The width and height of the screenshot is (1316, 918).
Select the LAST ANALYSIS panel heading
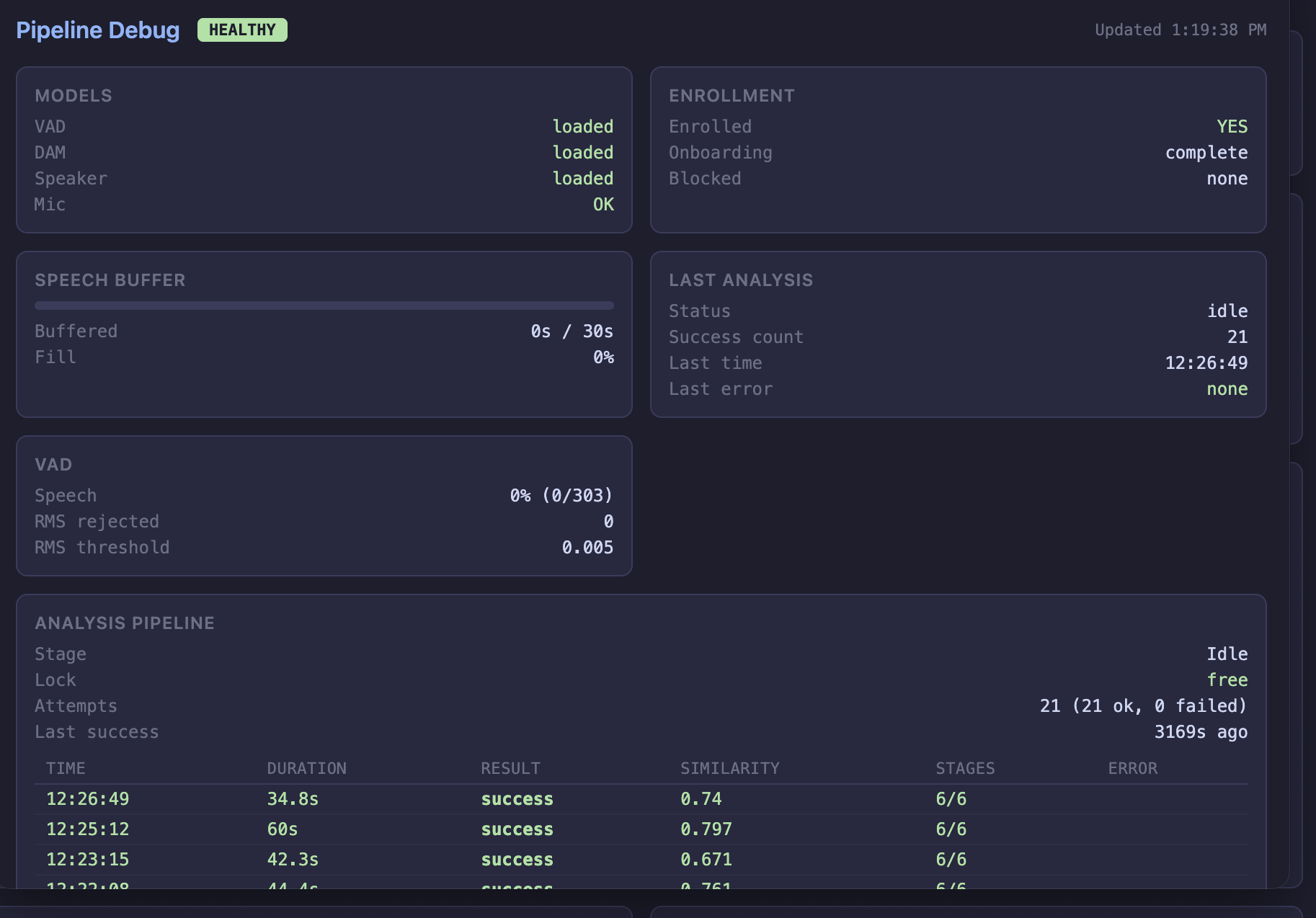741,280
